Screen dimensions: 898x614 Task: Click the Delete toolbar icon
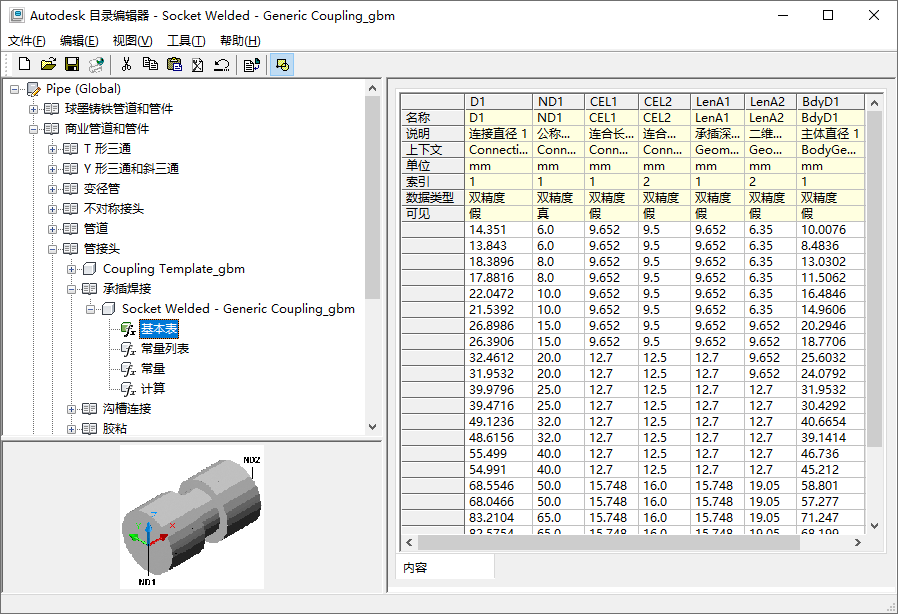coord(198,64)
